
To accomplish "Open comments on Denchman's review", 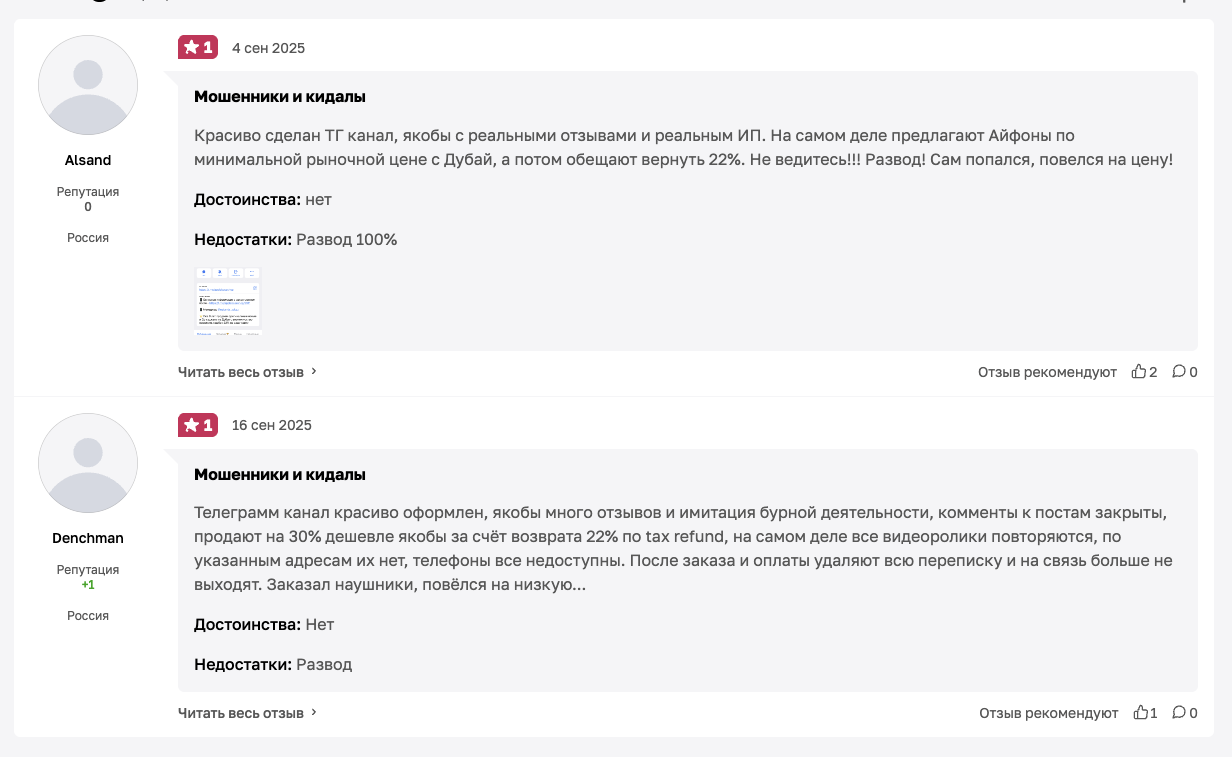I will point(1179,713).
